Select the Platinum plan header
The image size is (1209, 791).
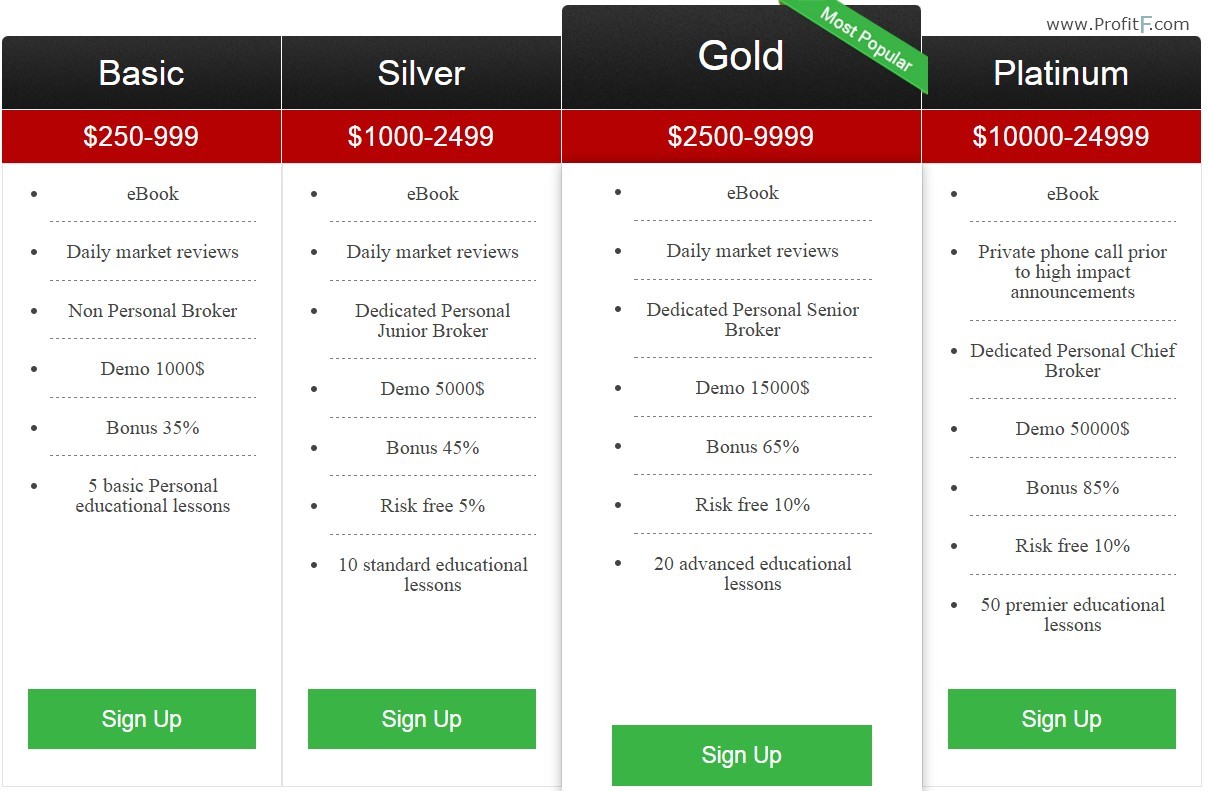pos(1061,73)
